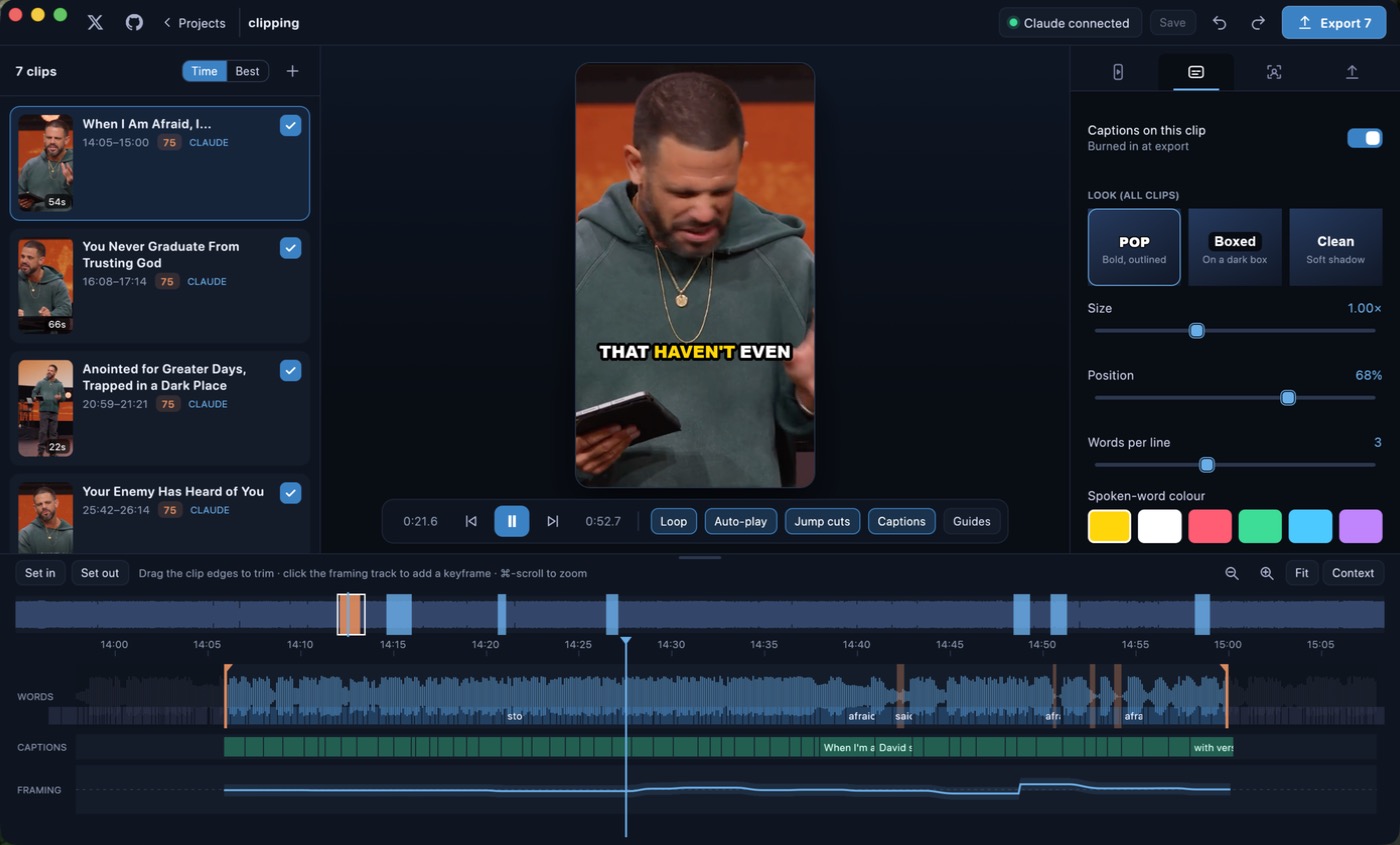This screenshot has width=1400, height=845.
Task: Switch to the captions panel tab
Action: coord(1195,72)
